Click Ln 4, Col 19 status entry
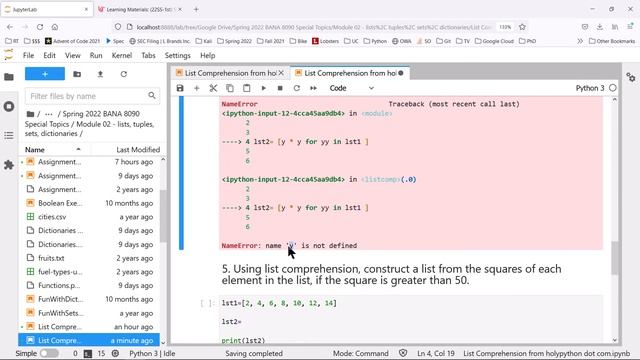Screen dimensions: 640x360 [436, 353]
